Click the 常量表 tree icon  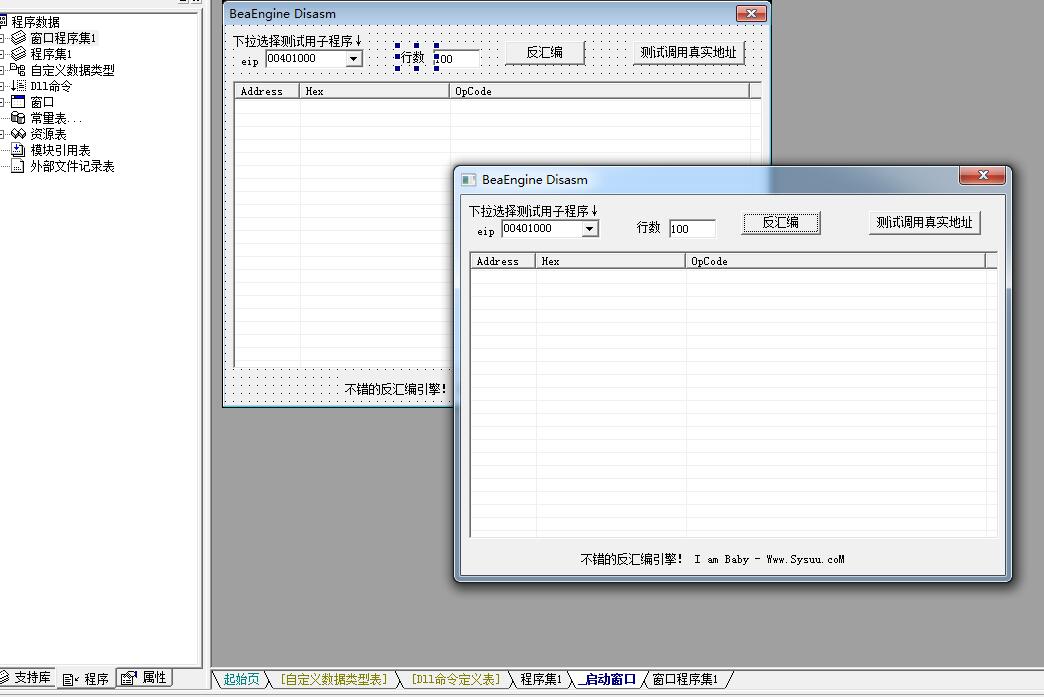(18, 118)
